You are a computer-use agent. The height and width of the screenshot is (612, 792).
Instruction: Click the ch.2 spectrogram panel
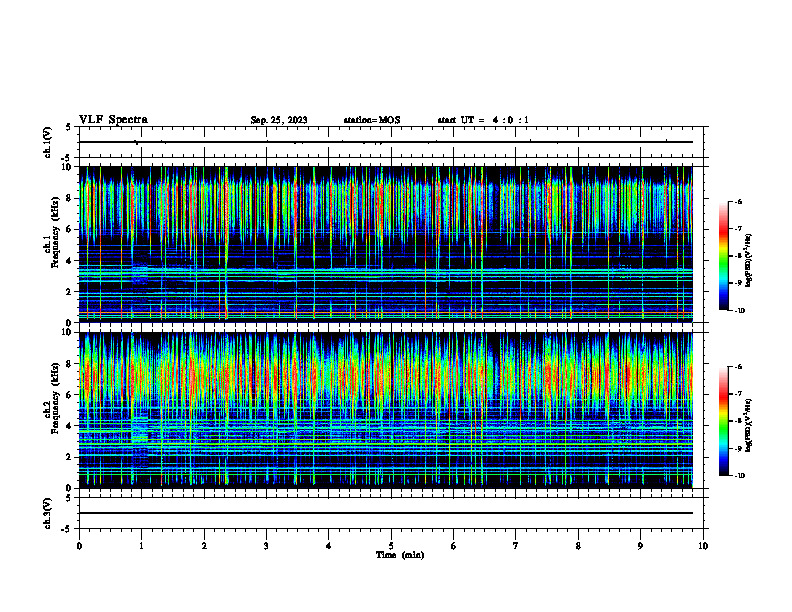tap(386, 410)
